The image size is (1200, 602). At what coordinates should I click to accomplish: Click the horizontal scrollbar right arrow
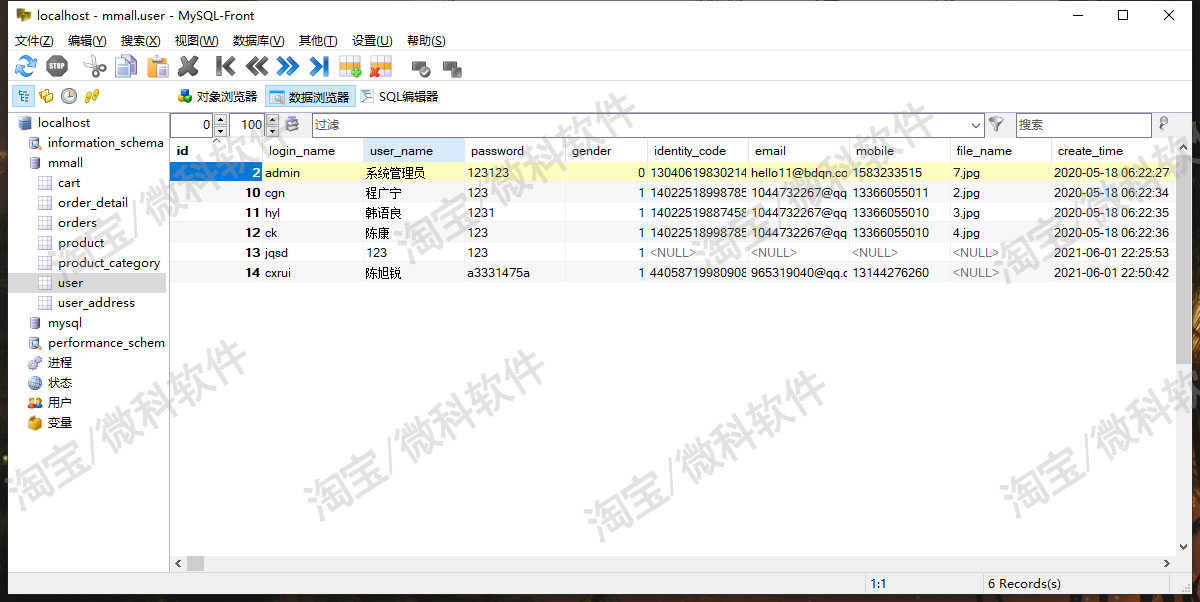[x=1166, y=564]
